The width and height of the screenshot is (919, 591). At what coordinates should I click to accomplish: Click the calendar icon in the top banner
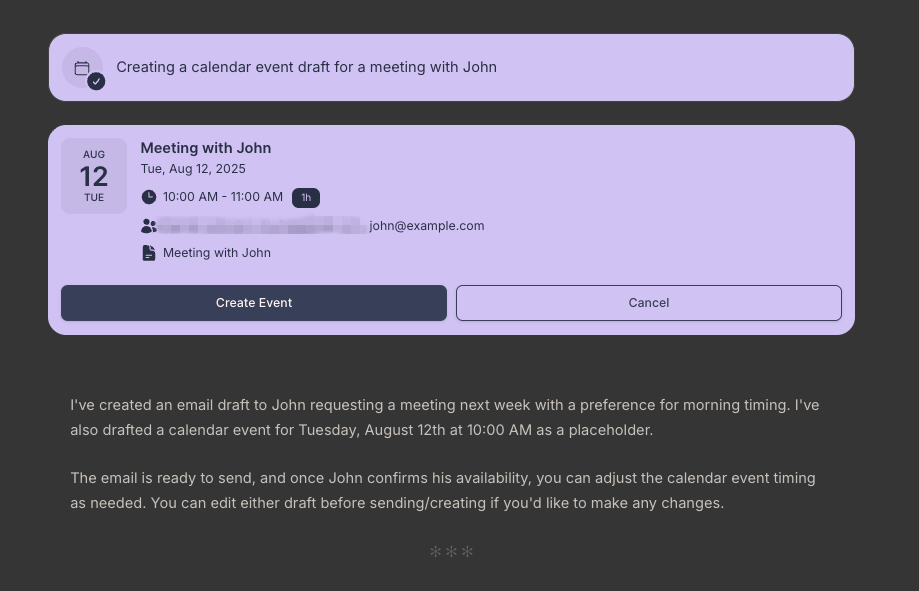82,67
